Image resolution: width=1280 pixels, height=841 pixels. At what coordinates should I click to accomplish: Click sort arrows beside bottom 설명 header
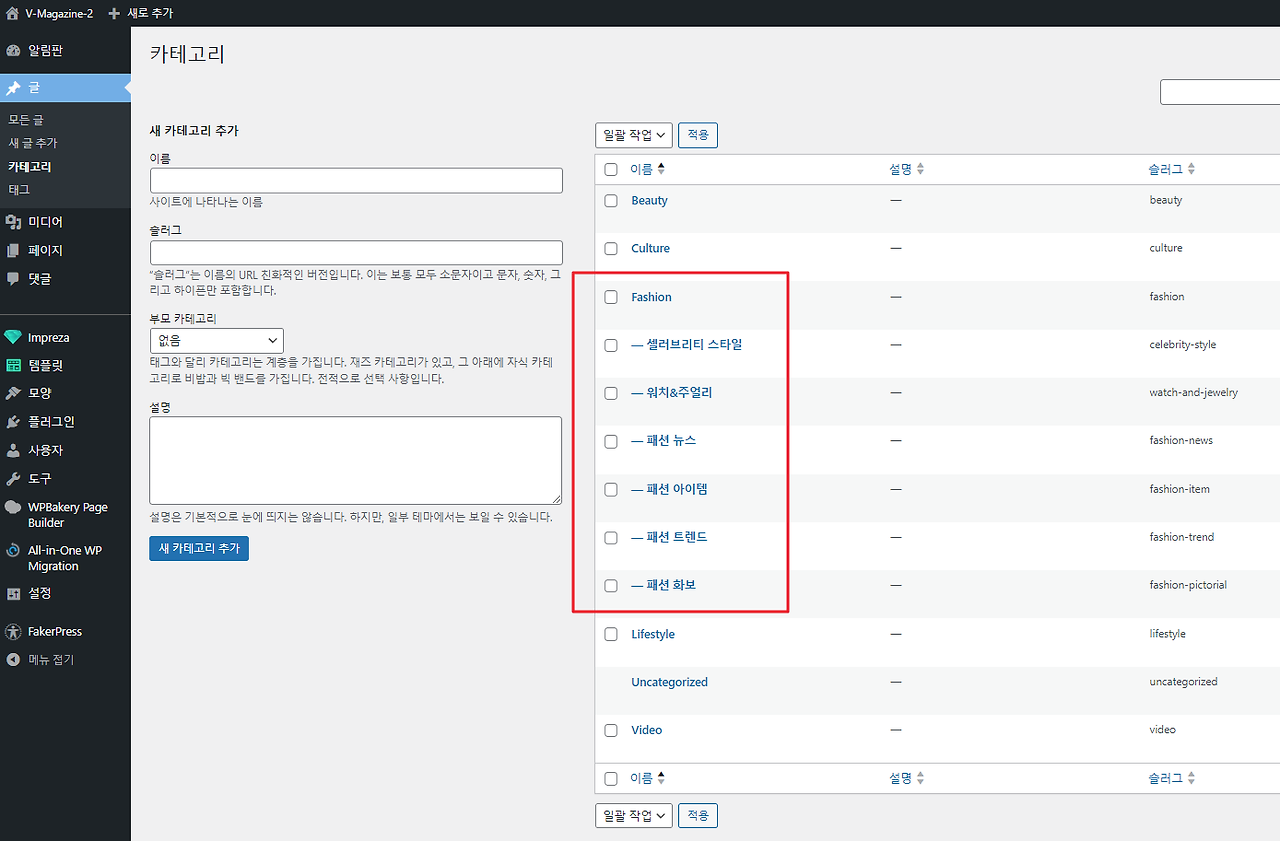click(920, 778)
